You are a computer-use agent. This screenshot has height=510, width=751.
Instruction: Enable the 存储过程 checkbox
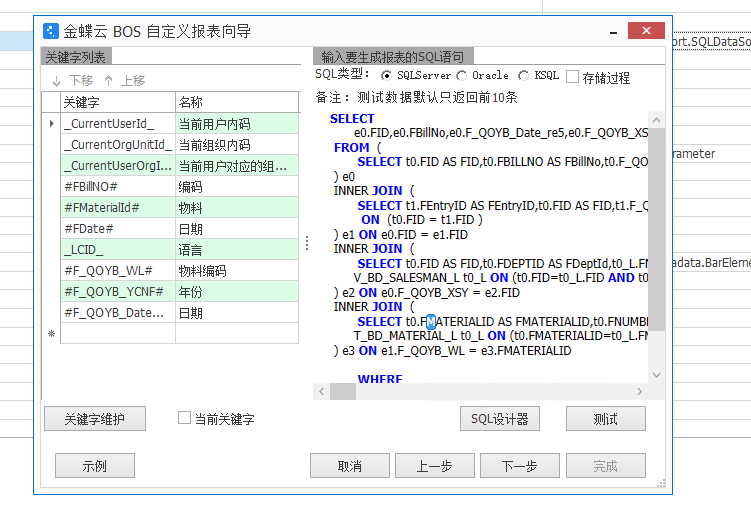click(x=573, y=77)
